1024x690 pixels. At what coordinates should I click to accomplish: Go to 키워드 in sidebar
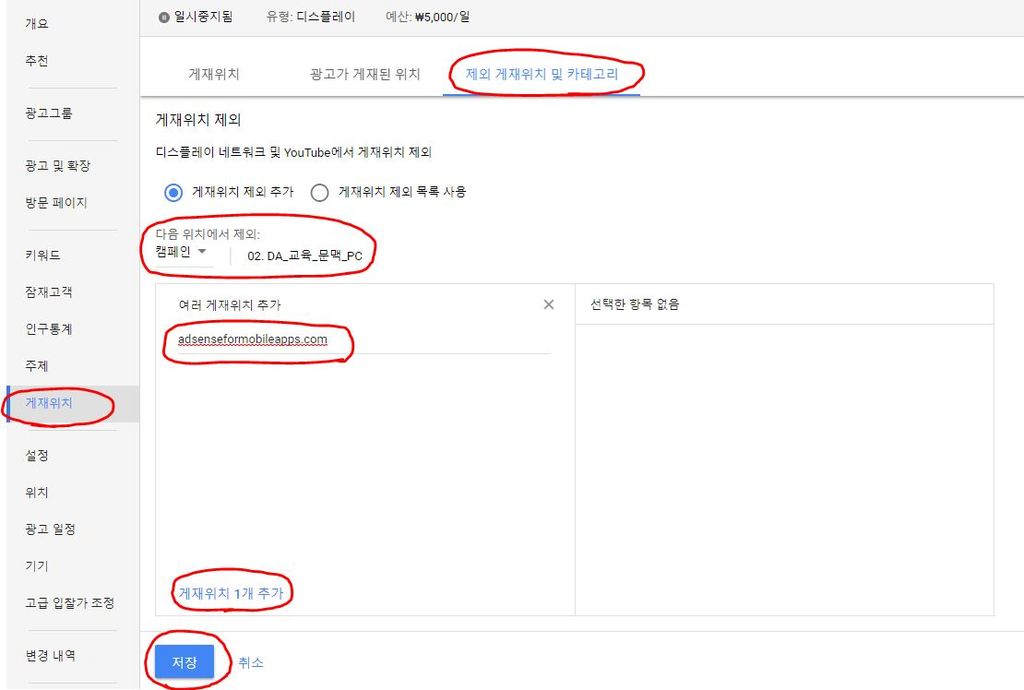(43, 255)
